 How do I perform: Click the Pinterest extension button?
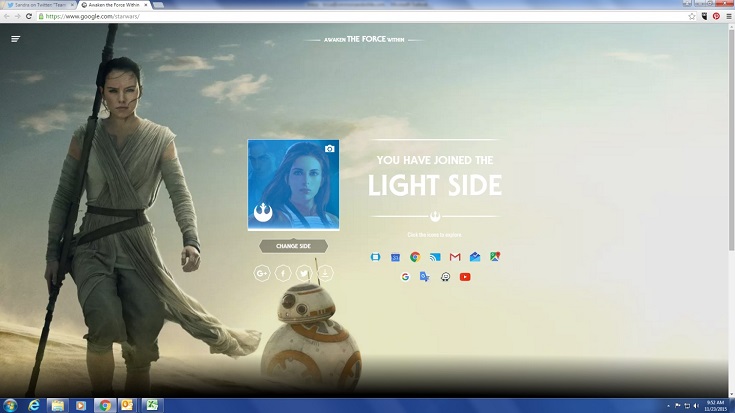click(x=716, y=16)
